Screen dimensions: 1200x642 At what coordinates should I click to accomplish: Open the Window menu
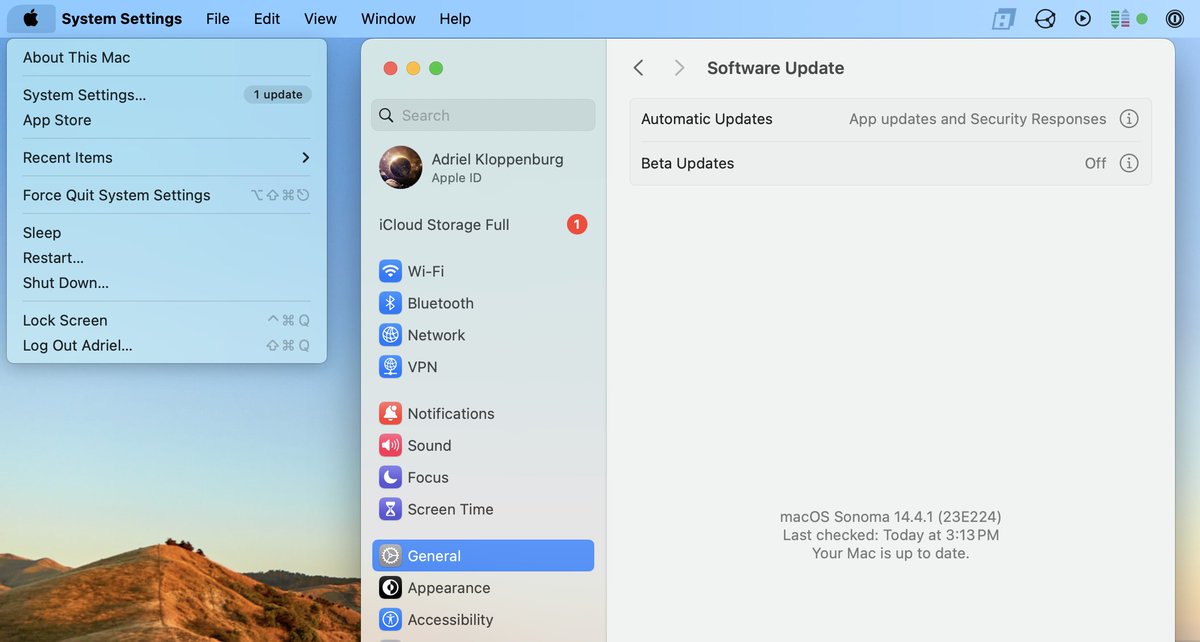coord(388,18)
